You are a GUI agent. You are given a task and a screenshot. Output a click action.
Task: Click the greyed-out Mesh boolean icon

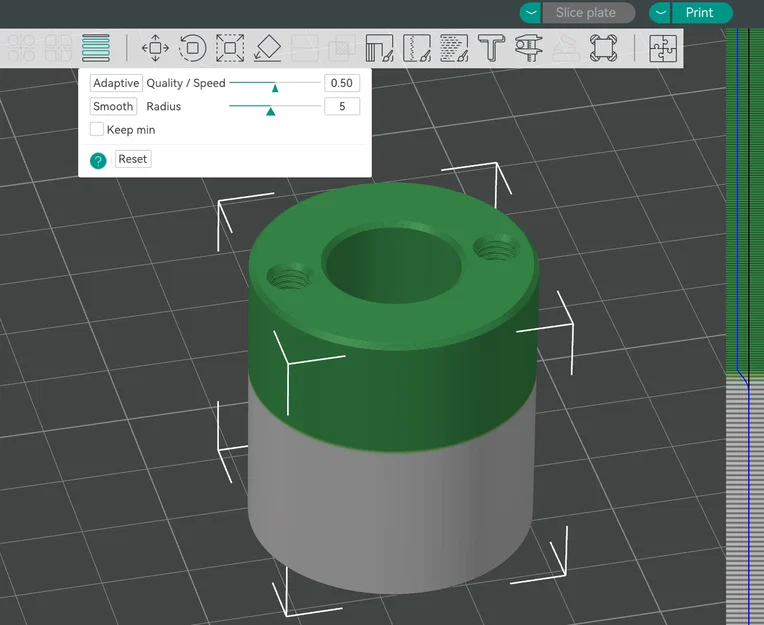[342, 48]
